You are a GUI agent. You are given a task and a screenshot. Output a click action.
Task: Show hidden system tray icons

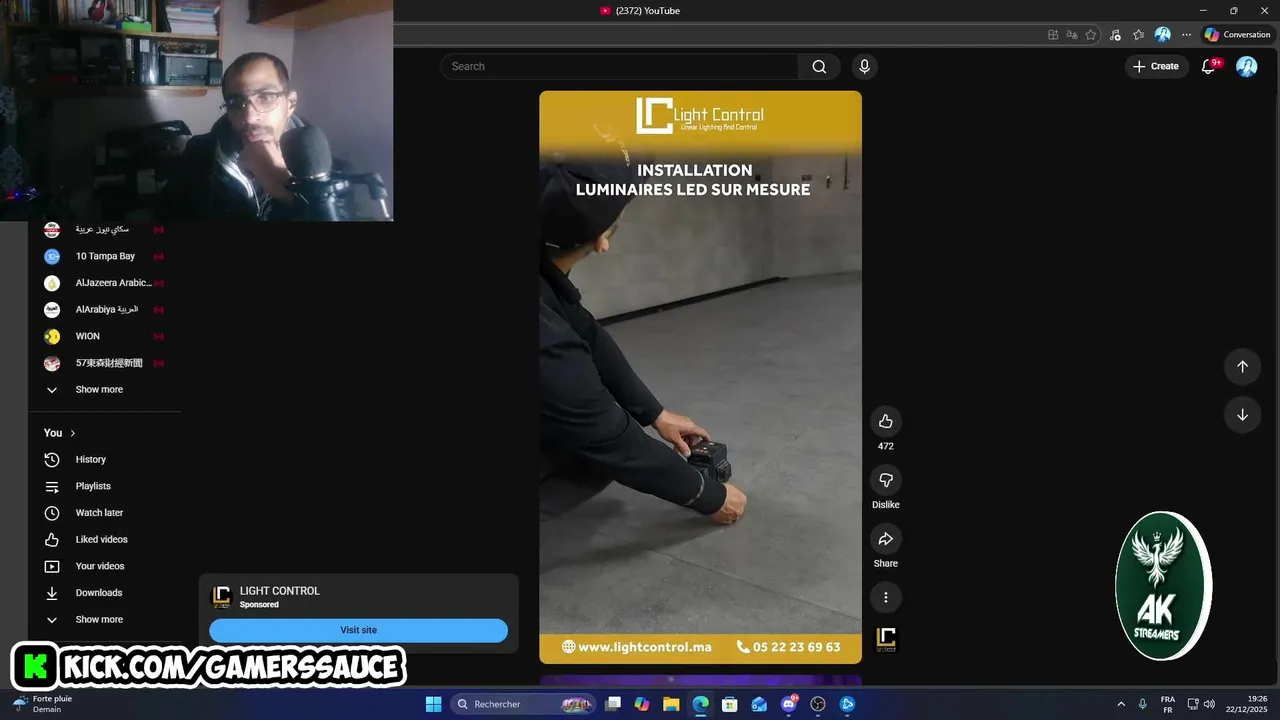point(1120,704)
